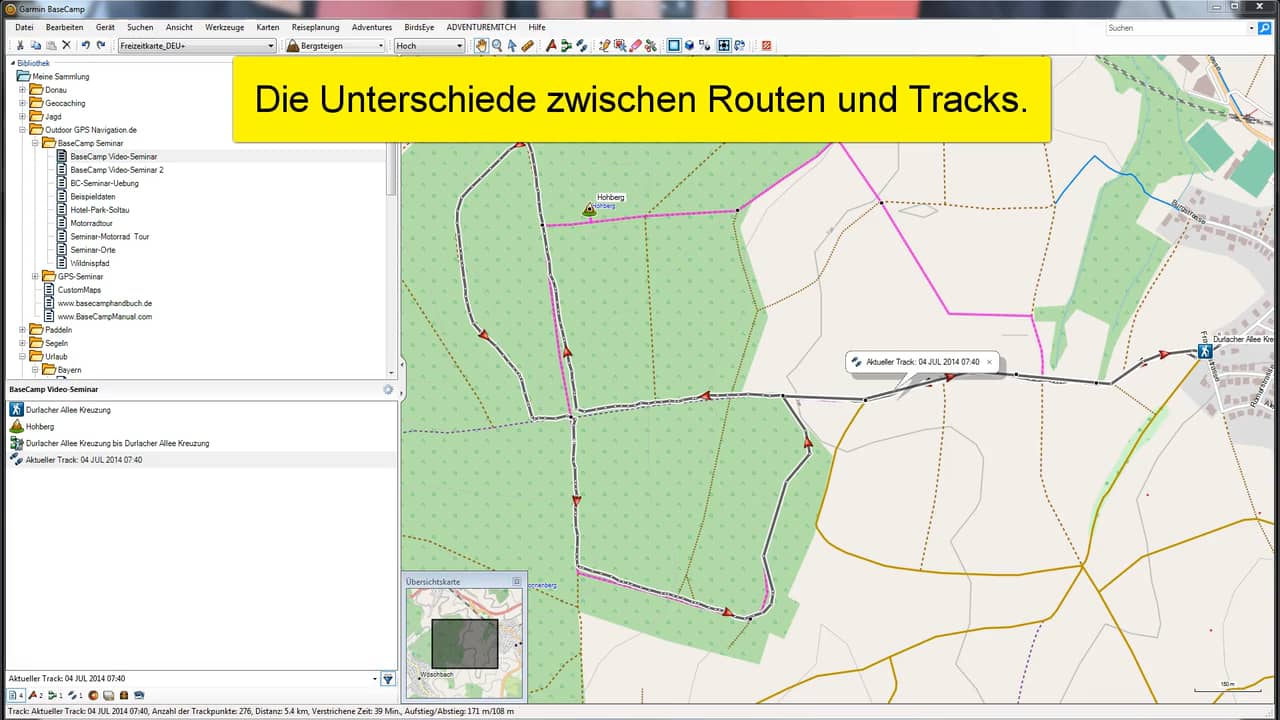Open the Freizeitkarte_DEU+ map dropdown
The width and height of the screenshot is (1280, 720).
(196, 45)
